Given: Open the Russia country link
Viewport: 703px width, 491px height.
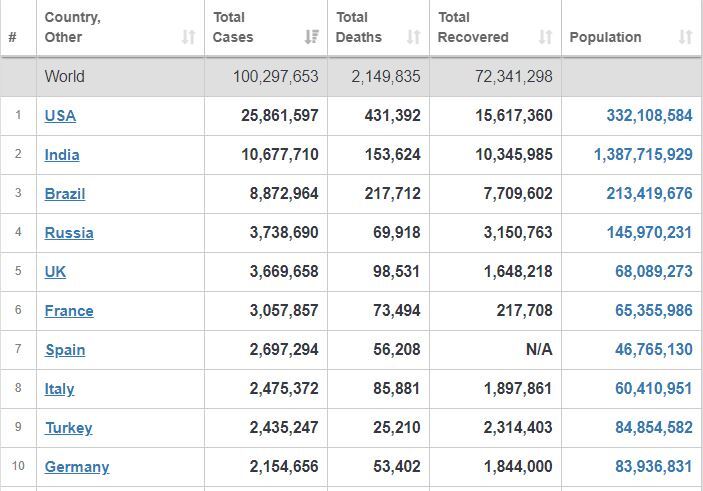Looking at the screenshot, I should [x=69, y=233].
